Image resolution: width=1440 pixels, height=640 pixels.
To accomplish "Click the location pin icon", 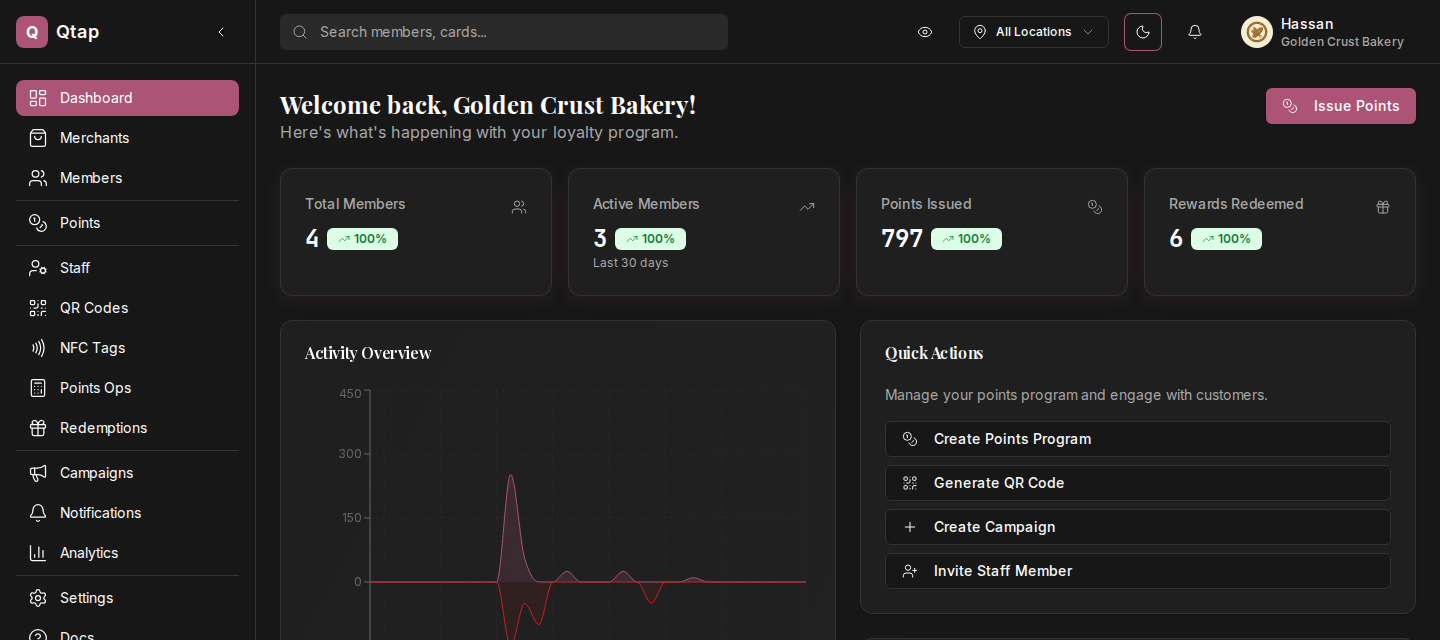I will click(980, 32).
